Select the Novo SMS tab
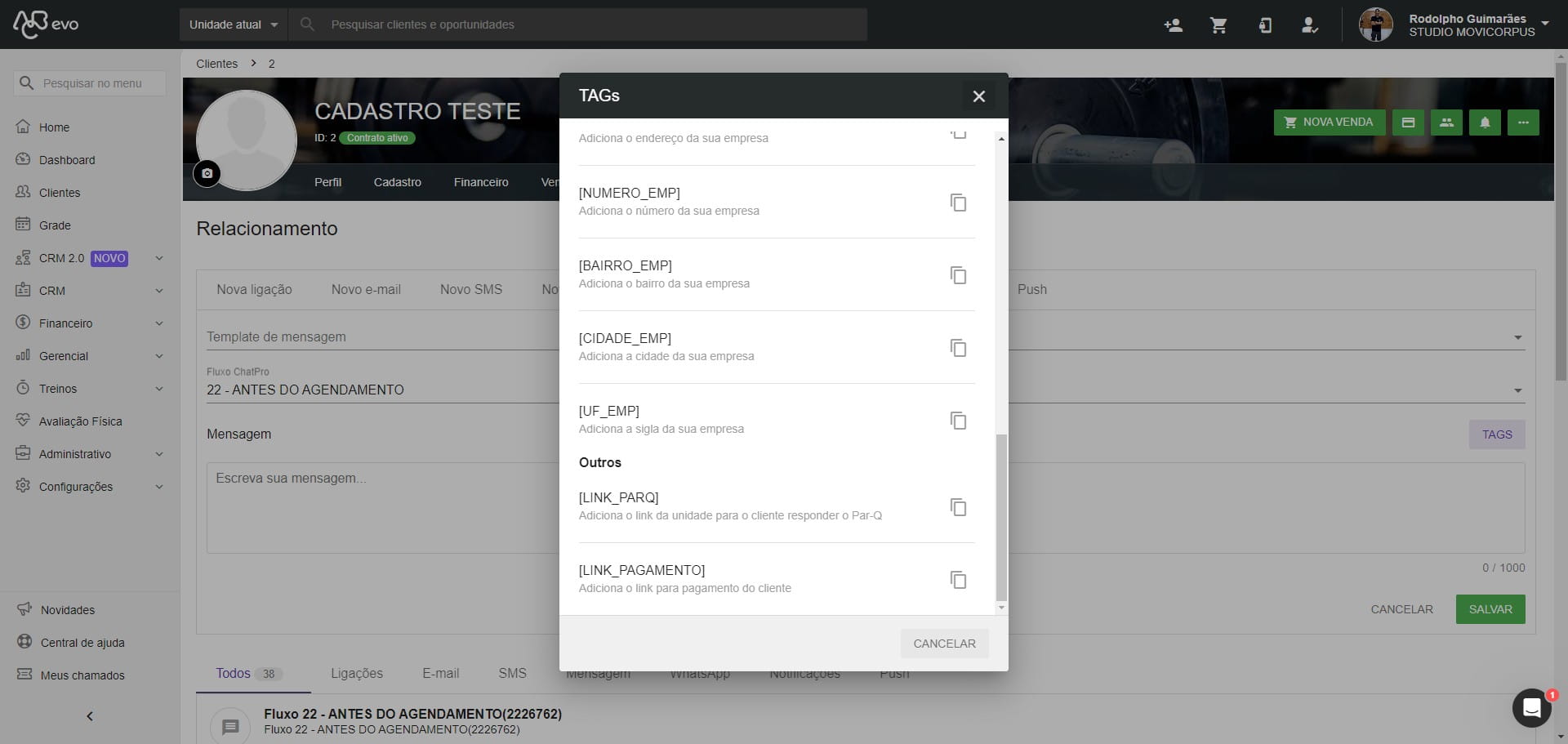 [x=470, y=290]
